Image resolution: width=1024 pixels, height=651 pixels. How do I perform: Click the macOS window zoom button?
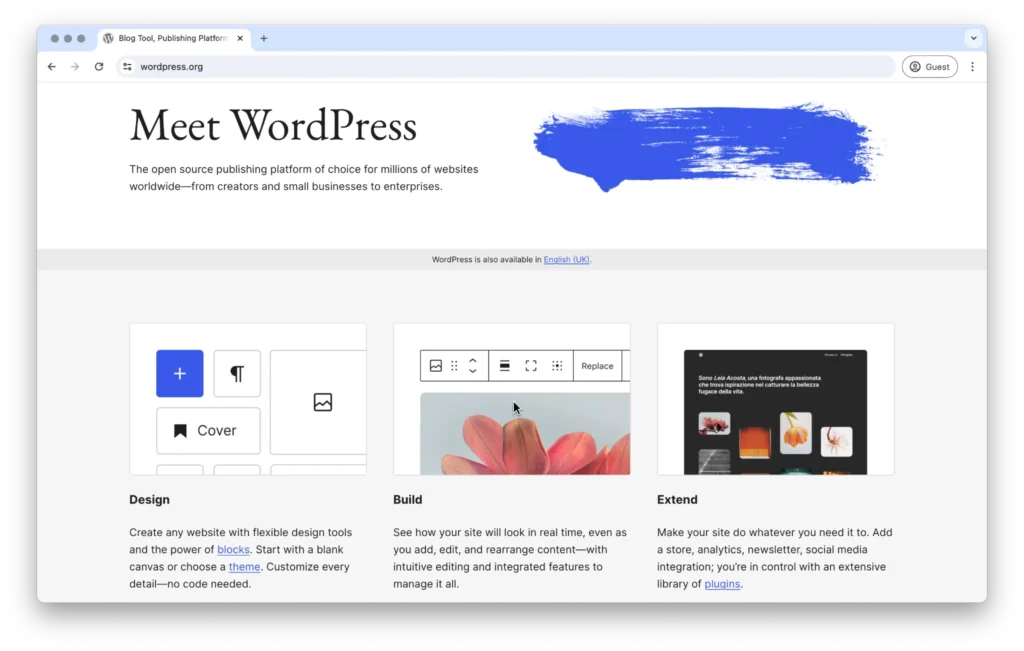pos(81,39)
